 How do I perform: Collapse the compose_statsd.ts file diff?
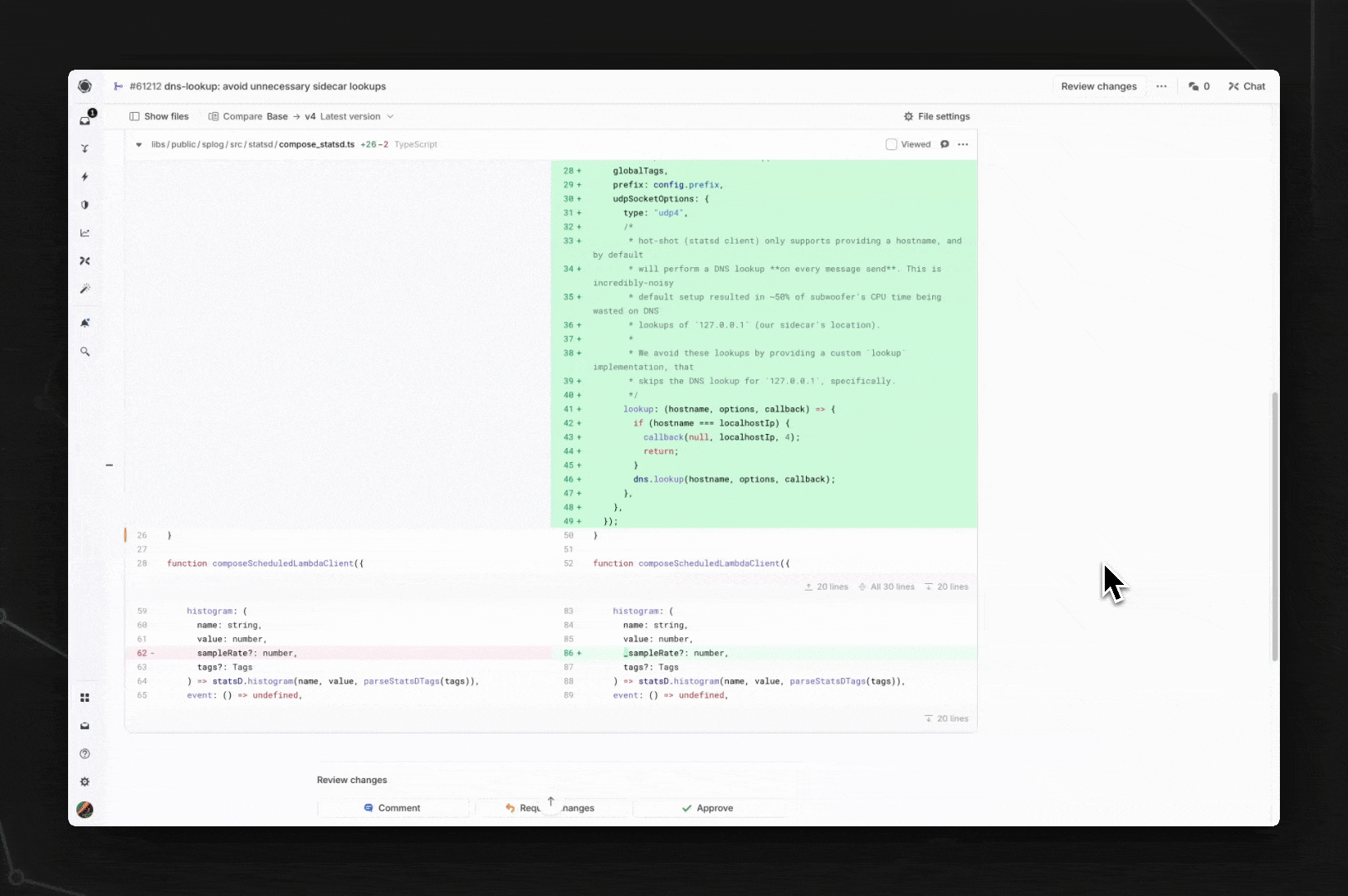[x=139, y=144]
